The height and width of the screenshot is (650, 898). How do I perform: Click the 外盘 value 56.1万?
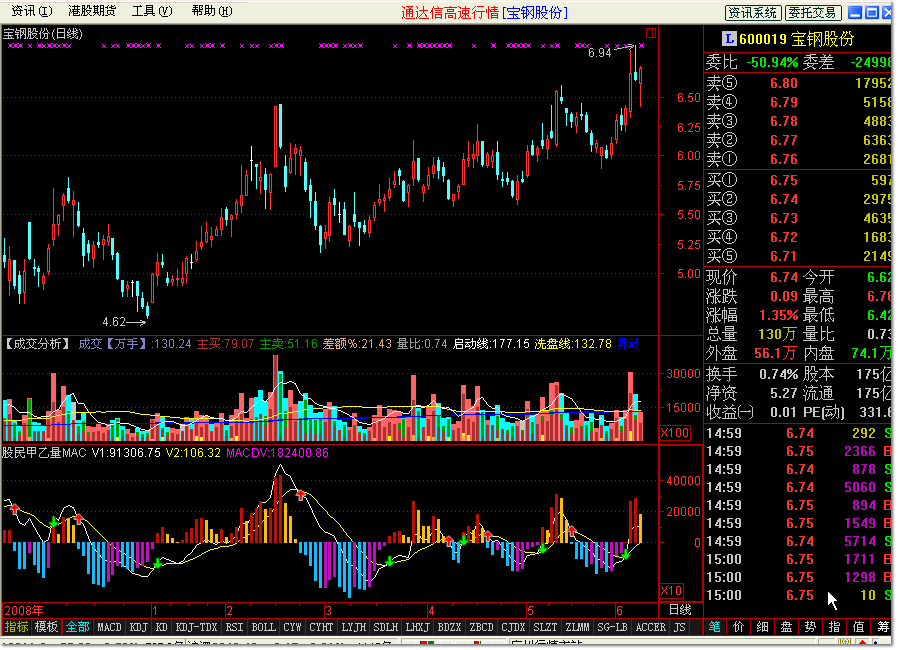775,353
